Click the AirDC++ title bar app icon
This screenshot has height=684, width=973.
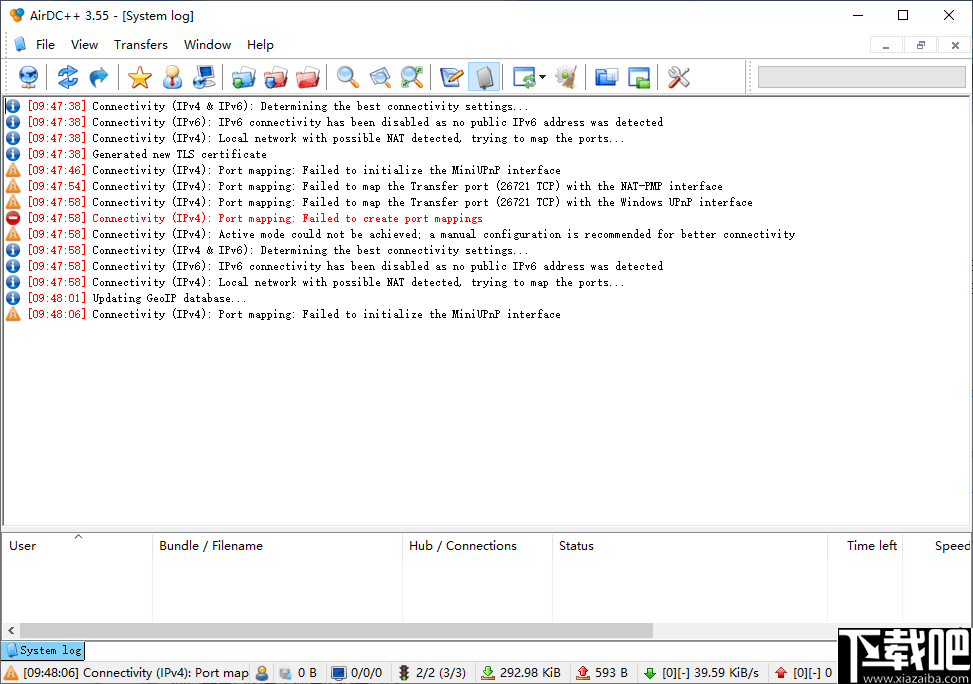click(17, 15)
